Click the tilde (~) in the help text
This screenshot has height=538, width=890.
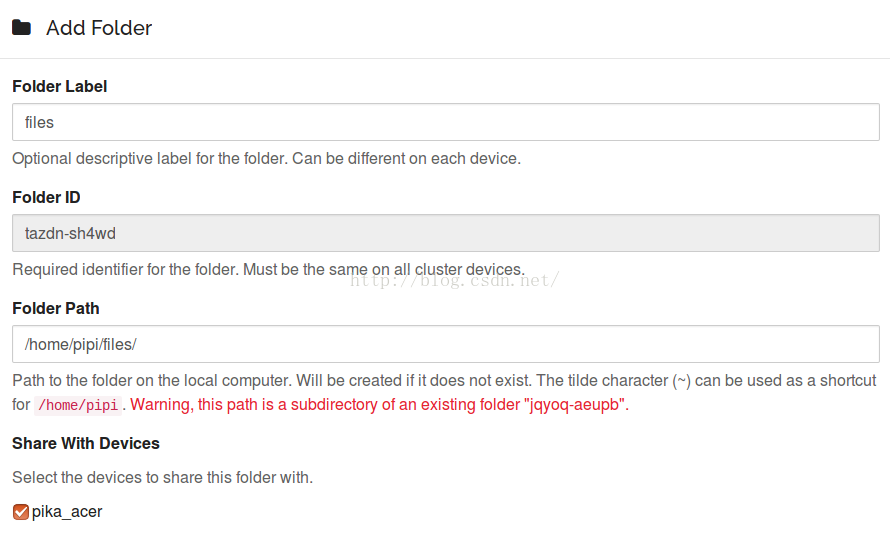click(681, 381)
